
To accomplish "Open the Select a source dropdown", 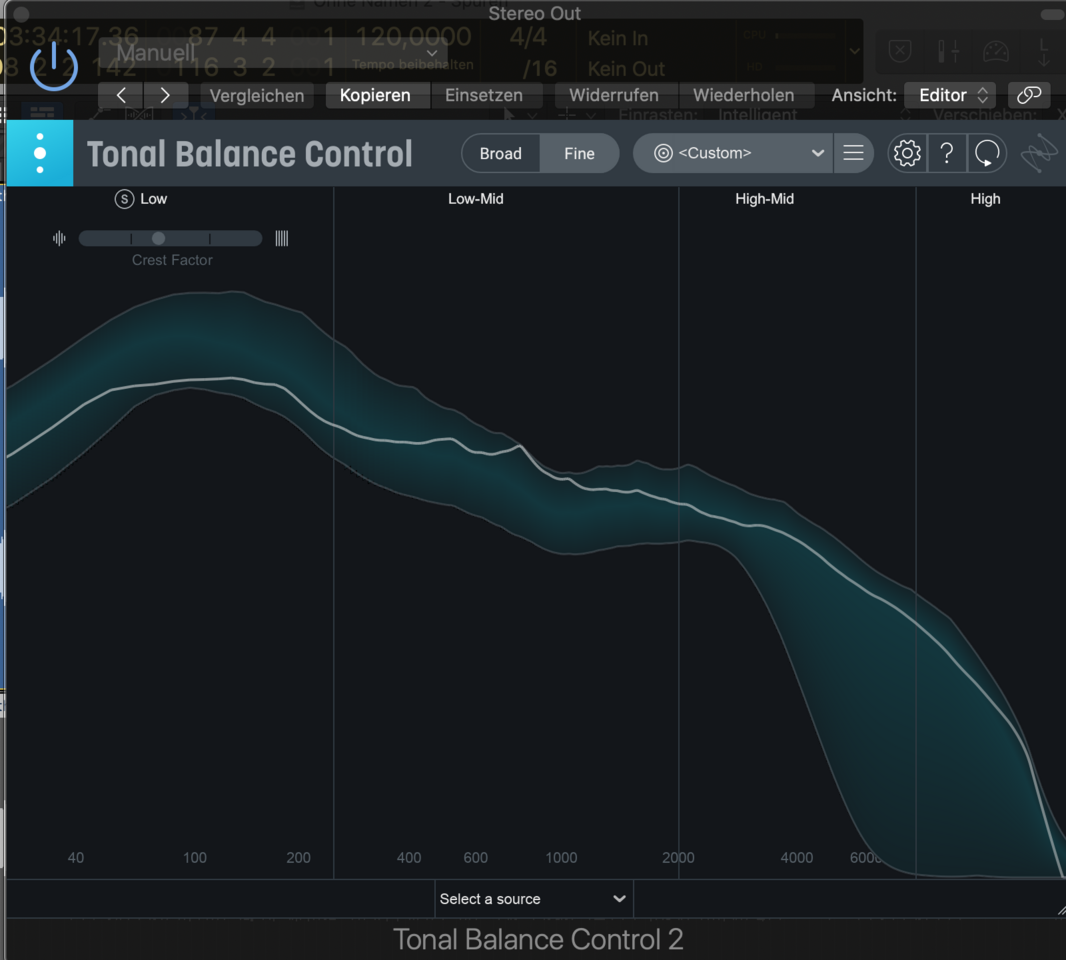I will point(534,899).
